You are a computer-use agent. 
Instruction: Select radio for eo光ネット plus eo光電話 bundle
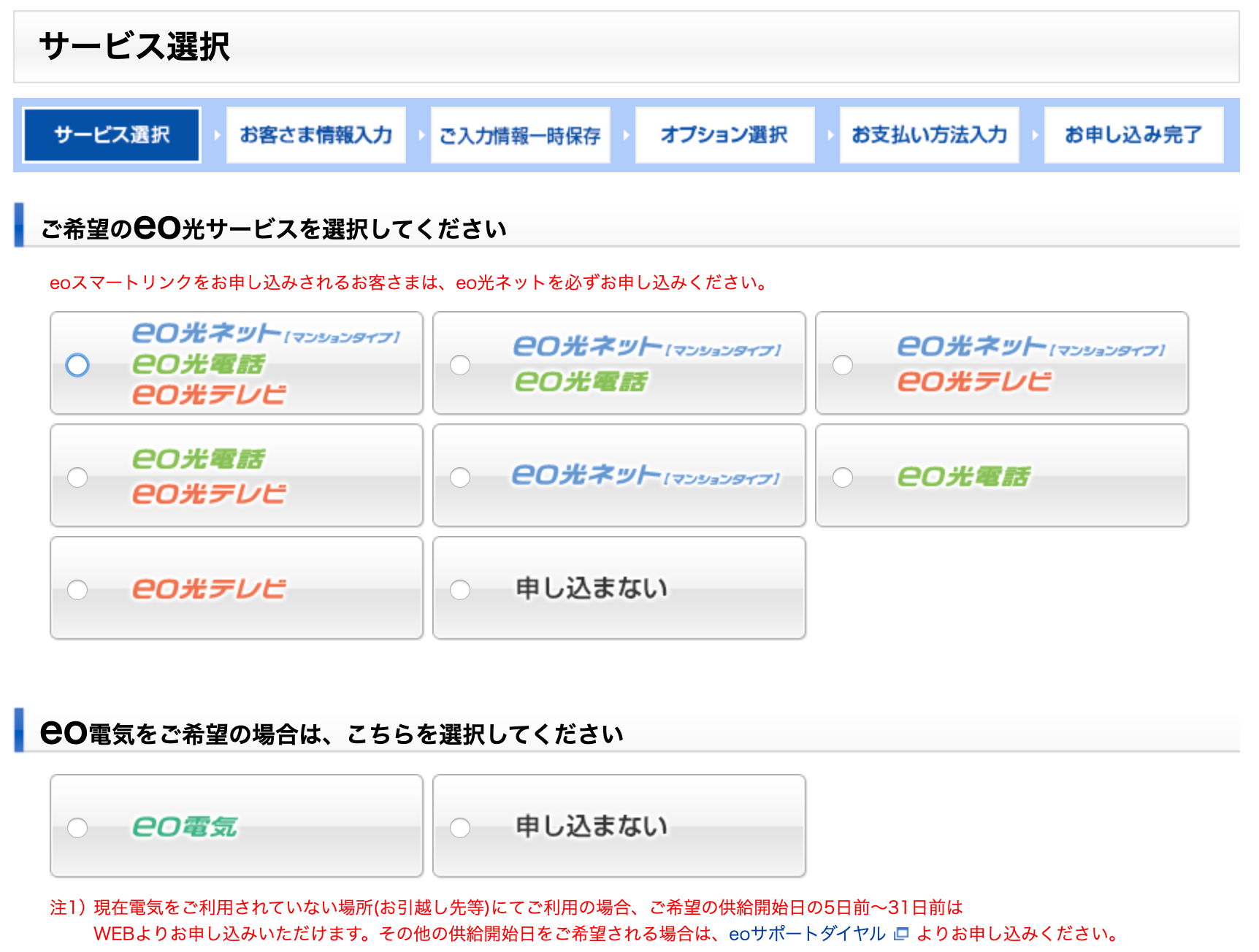[460, 364]
